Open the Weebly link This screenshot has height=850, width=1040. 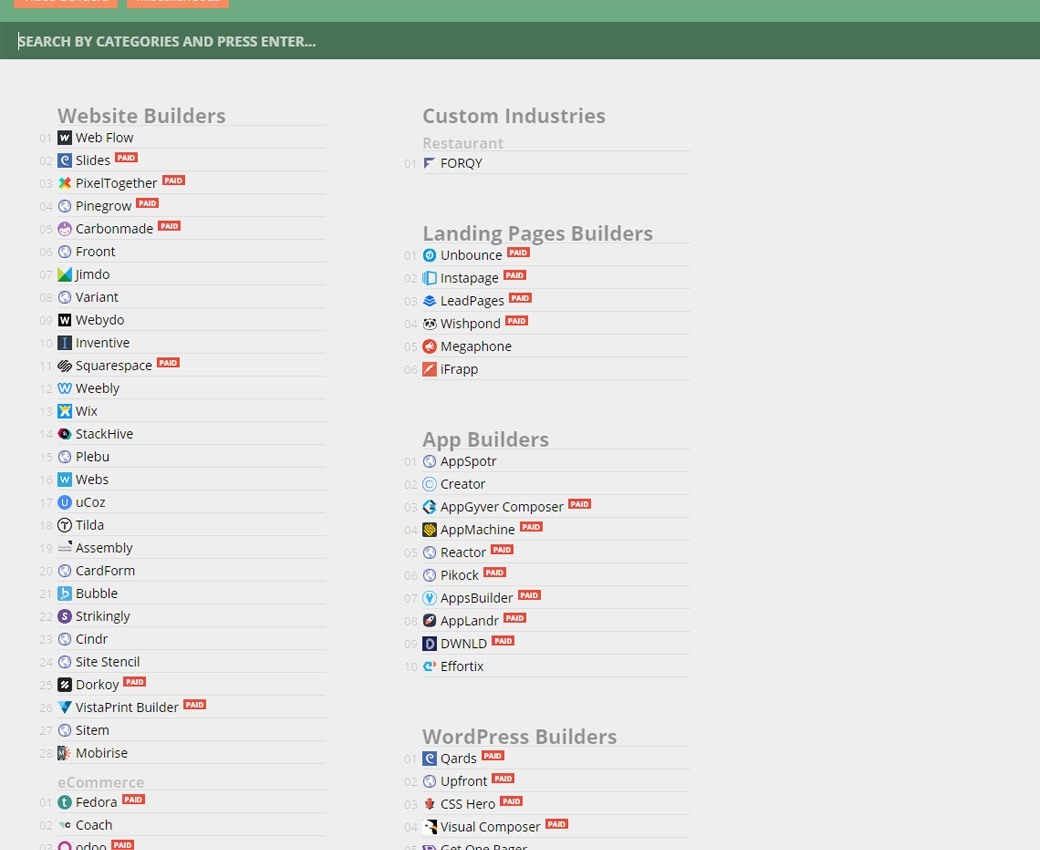[97, 388]
